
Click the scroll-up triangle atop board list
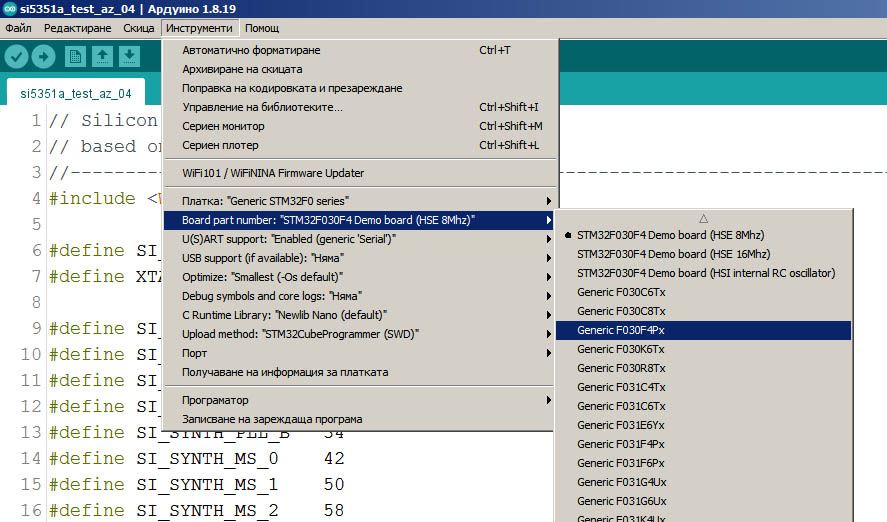[703, 217]
